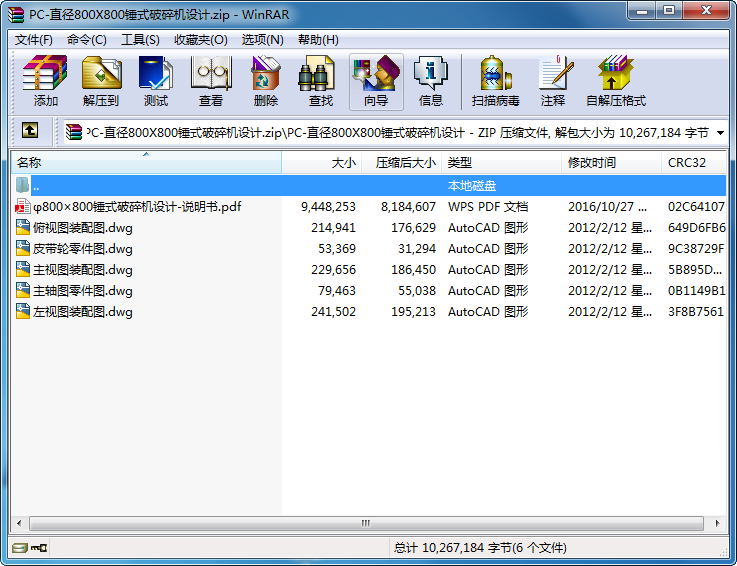Click the key password status icon

[x=39, y=548]
